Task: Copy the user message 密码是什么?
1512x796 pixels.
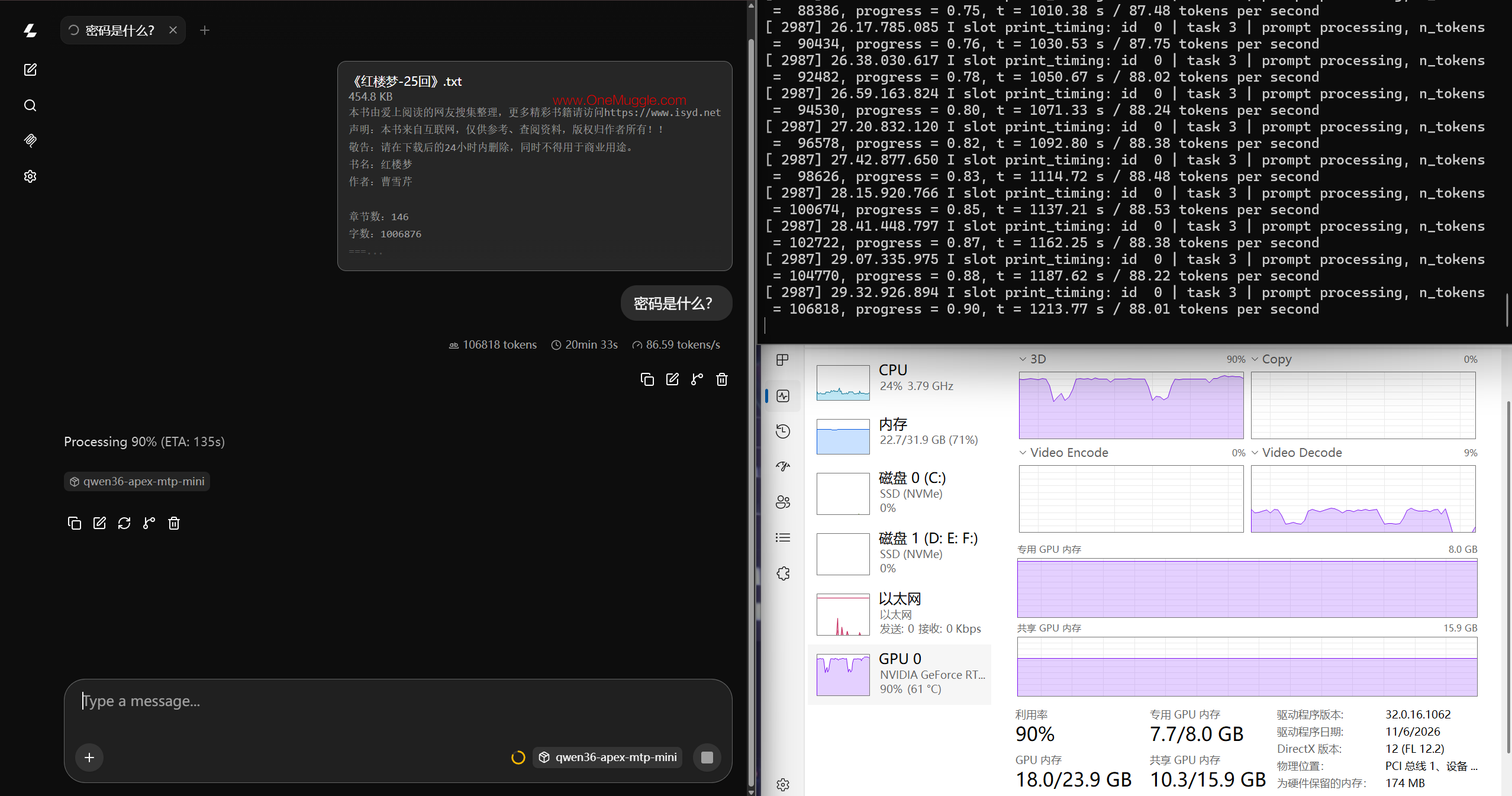Action: 647,379
